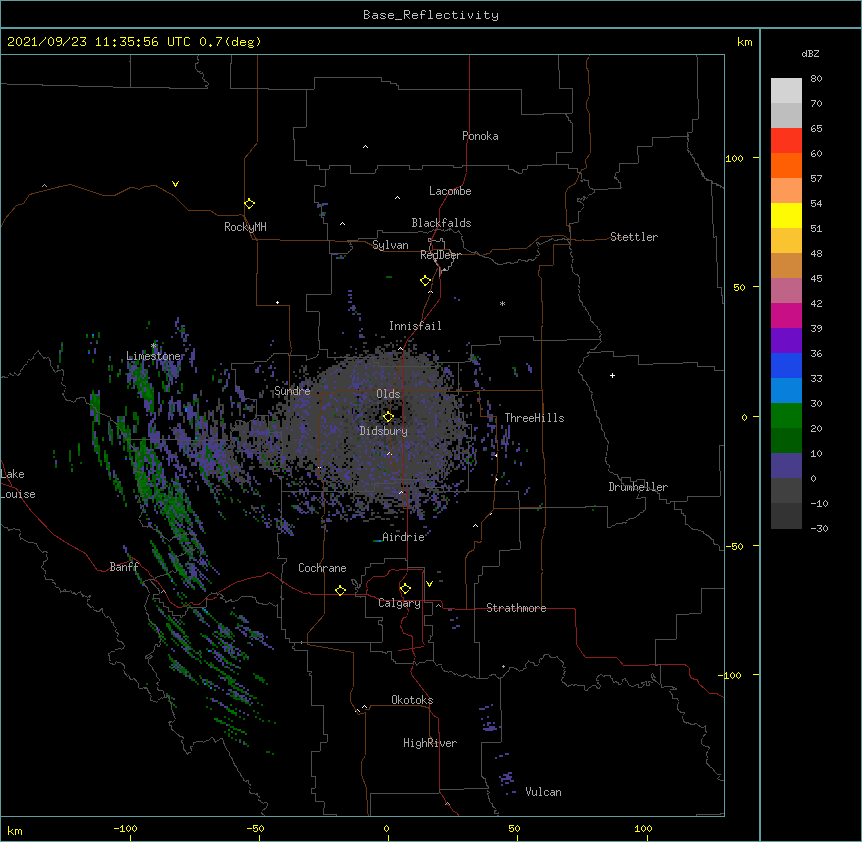Select the yellow diamond marker above Calgary label
This screenshot has width=862, height=842.
click(x=405, y=589)
